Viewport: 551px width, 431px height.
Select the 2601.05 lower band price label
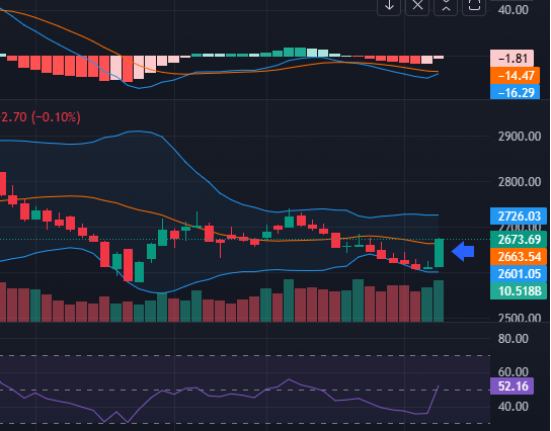click(x=519, y=274)
